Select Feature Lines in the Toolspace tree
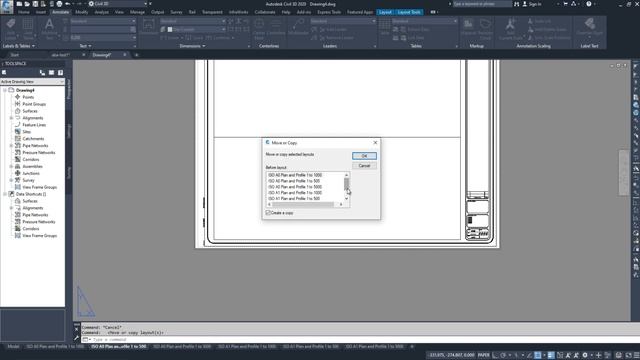Viewport: 640px width, 360px height. pos(34,125)
